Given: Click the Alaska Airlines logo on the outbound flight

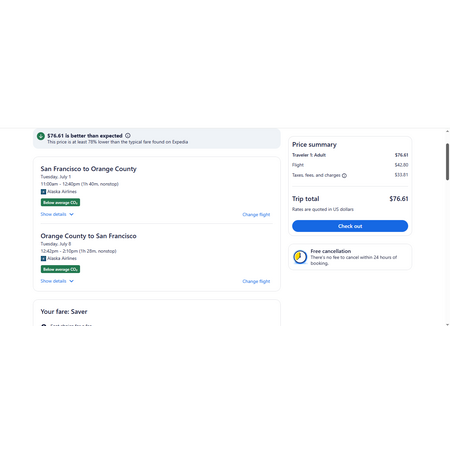Looking at the screenshot, I should coord(43,192).
